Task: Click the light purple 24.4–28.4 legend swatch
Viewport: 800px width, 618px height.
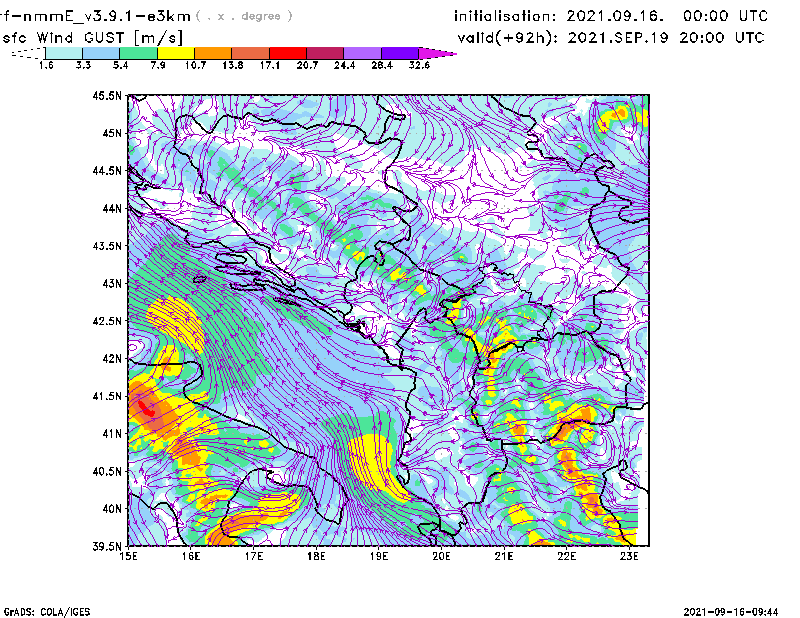Action: [x=362, y=53]
